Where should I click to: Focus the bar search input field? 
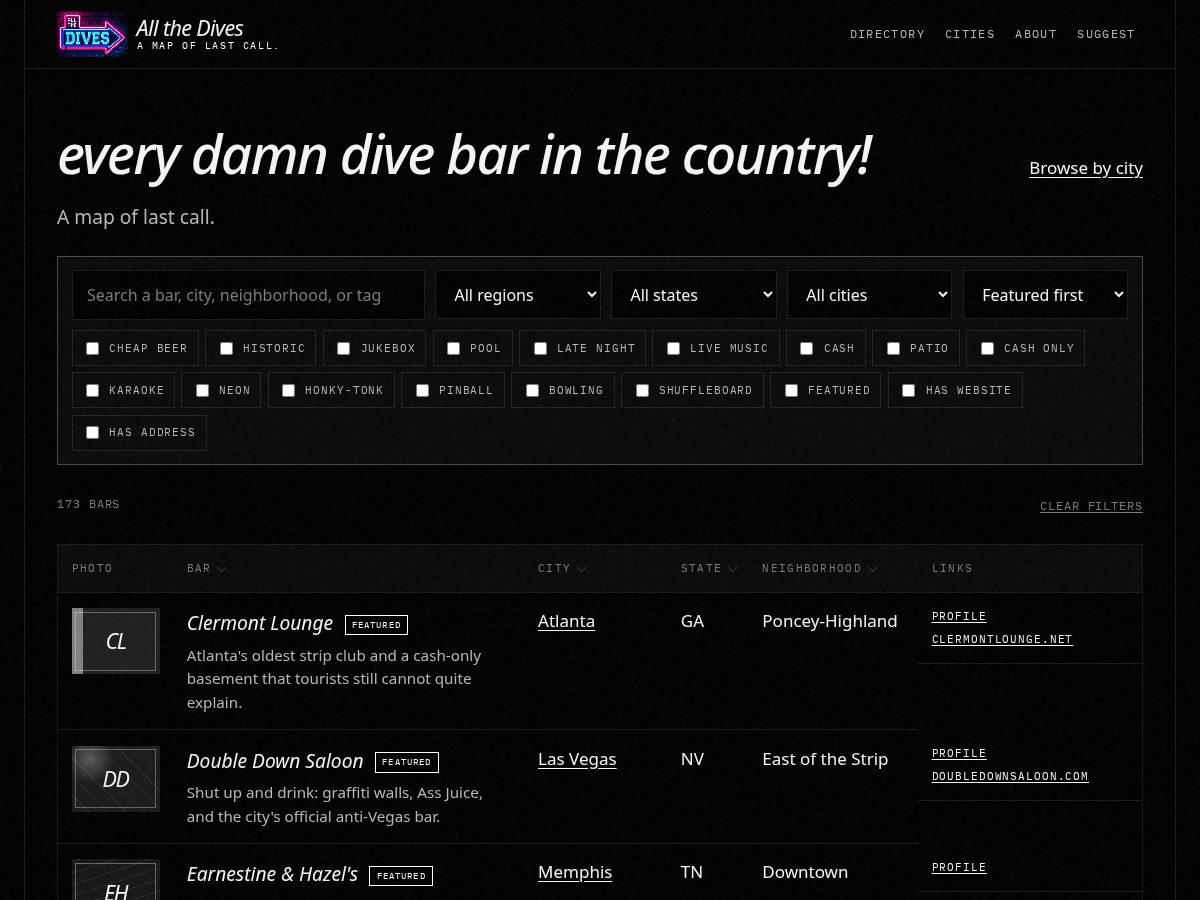pos(248,295)
